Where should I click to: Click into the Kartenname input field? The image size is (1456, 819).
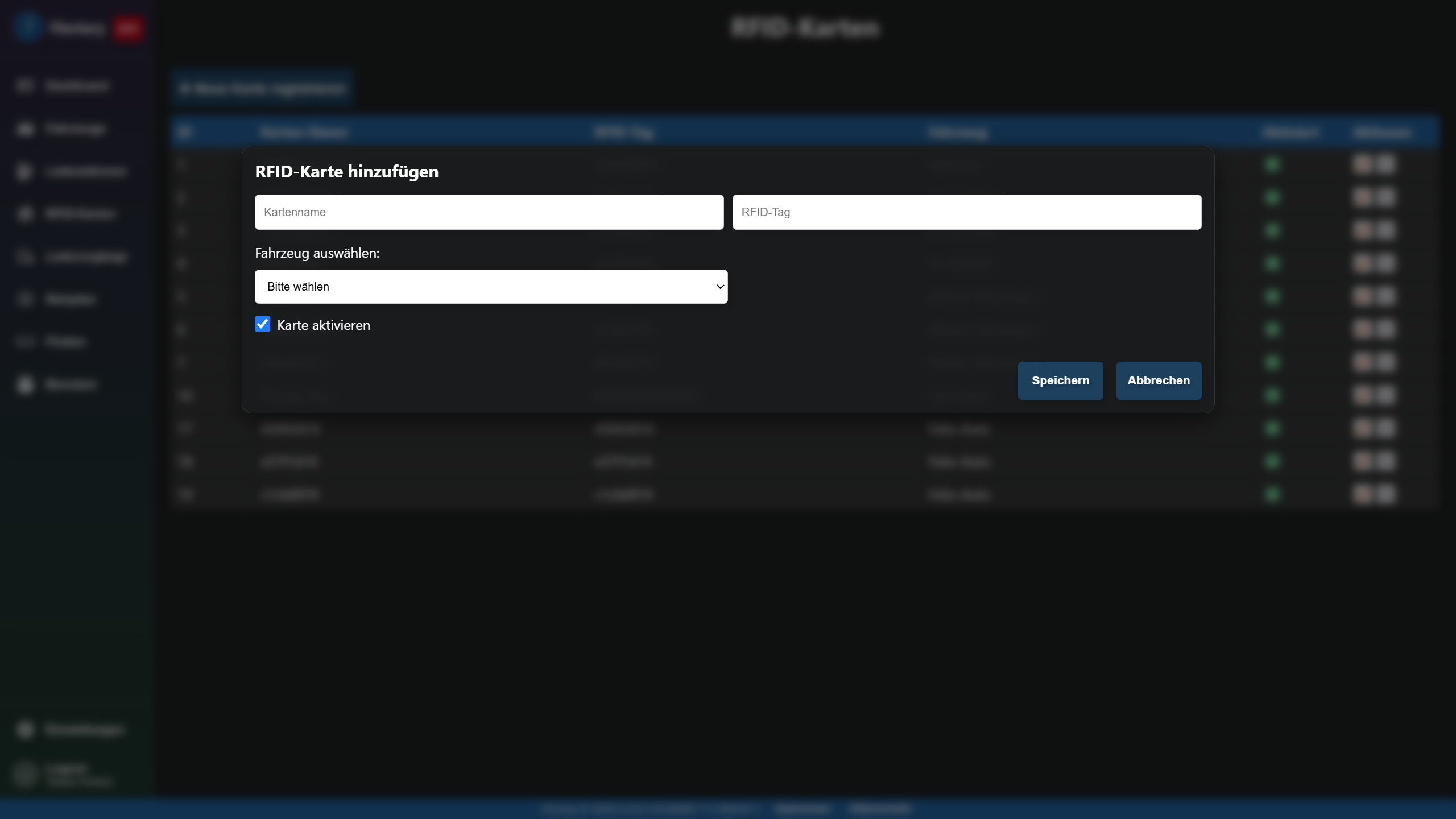(488, 212)
